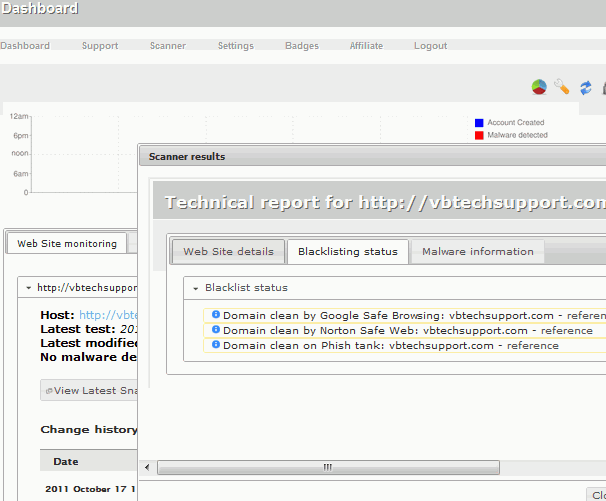Click the blue refresh arrows icon
This screenshot has height=501, width=606.
click(x=586, y=88)
